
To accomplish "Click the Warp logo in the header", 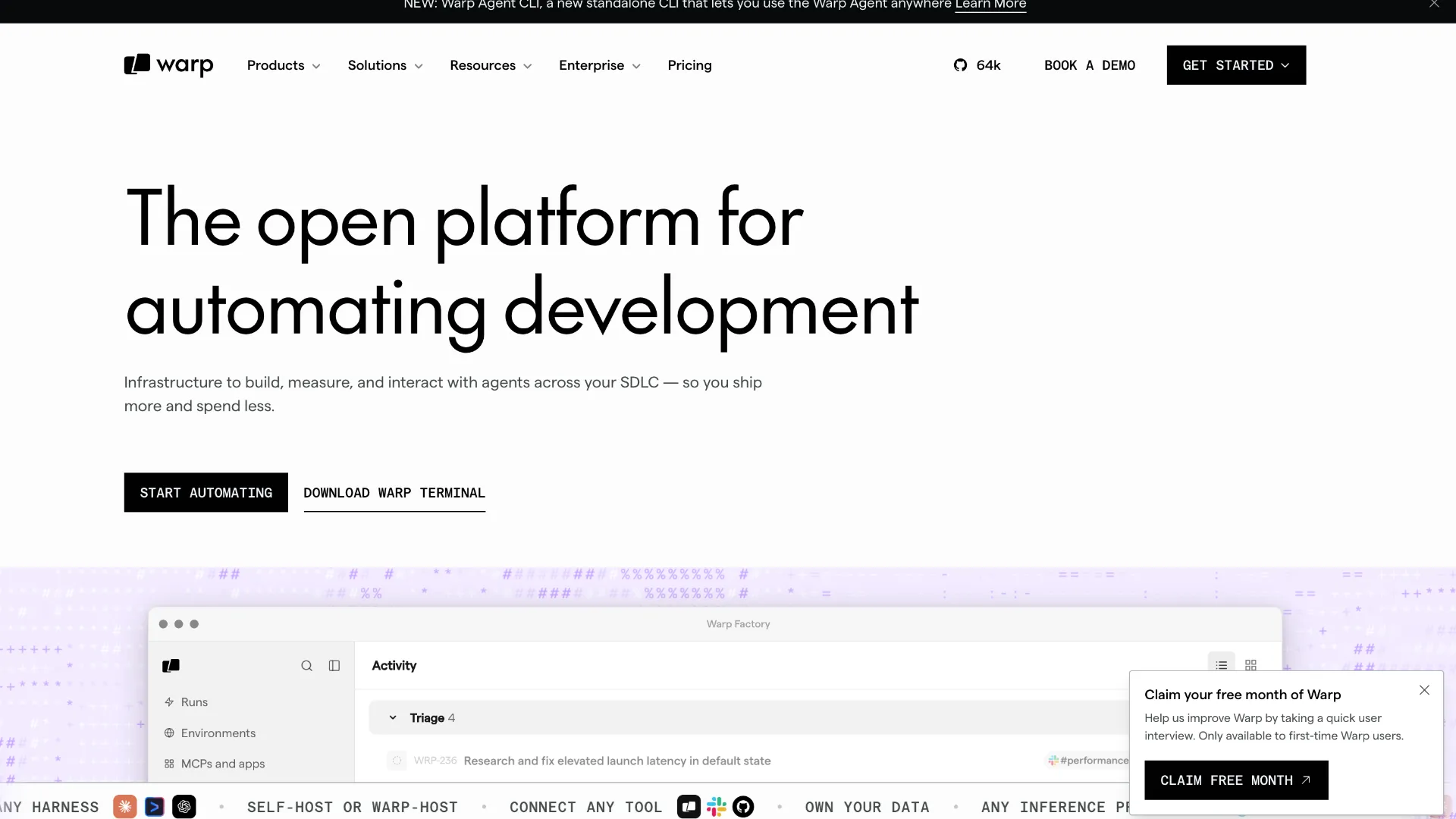I will [168, 65].
